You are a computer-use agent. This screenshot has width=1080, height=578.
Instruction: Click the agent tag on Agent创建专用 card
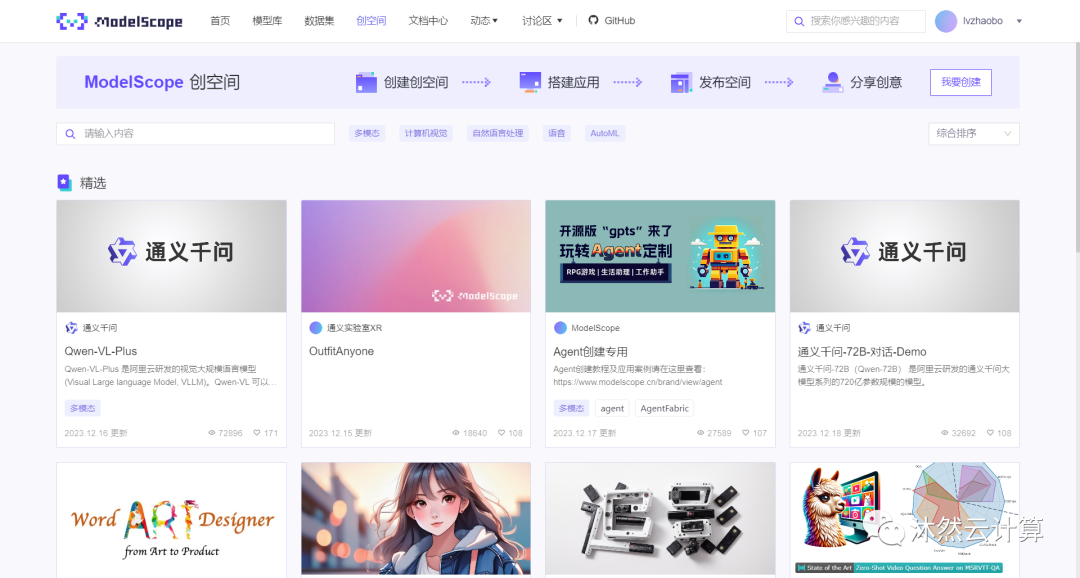pyautogui.click(x=612, y=409)
